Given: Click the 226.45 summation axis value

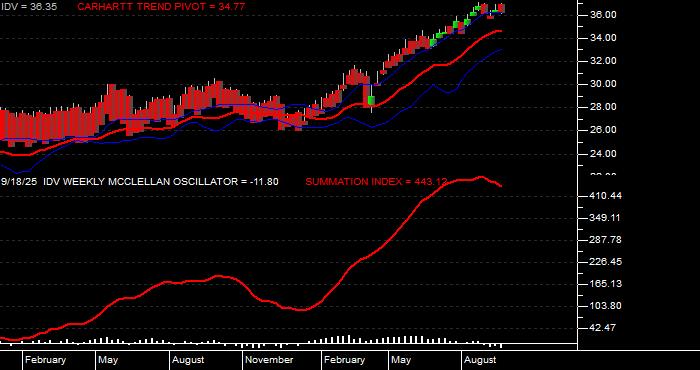Looking at the screenshot, I should coord(605,262).
